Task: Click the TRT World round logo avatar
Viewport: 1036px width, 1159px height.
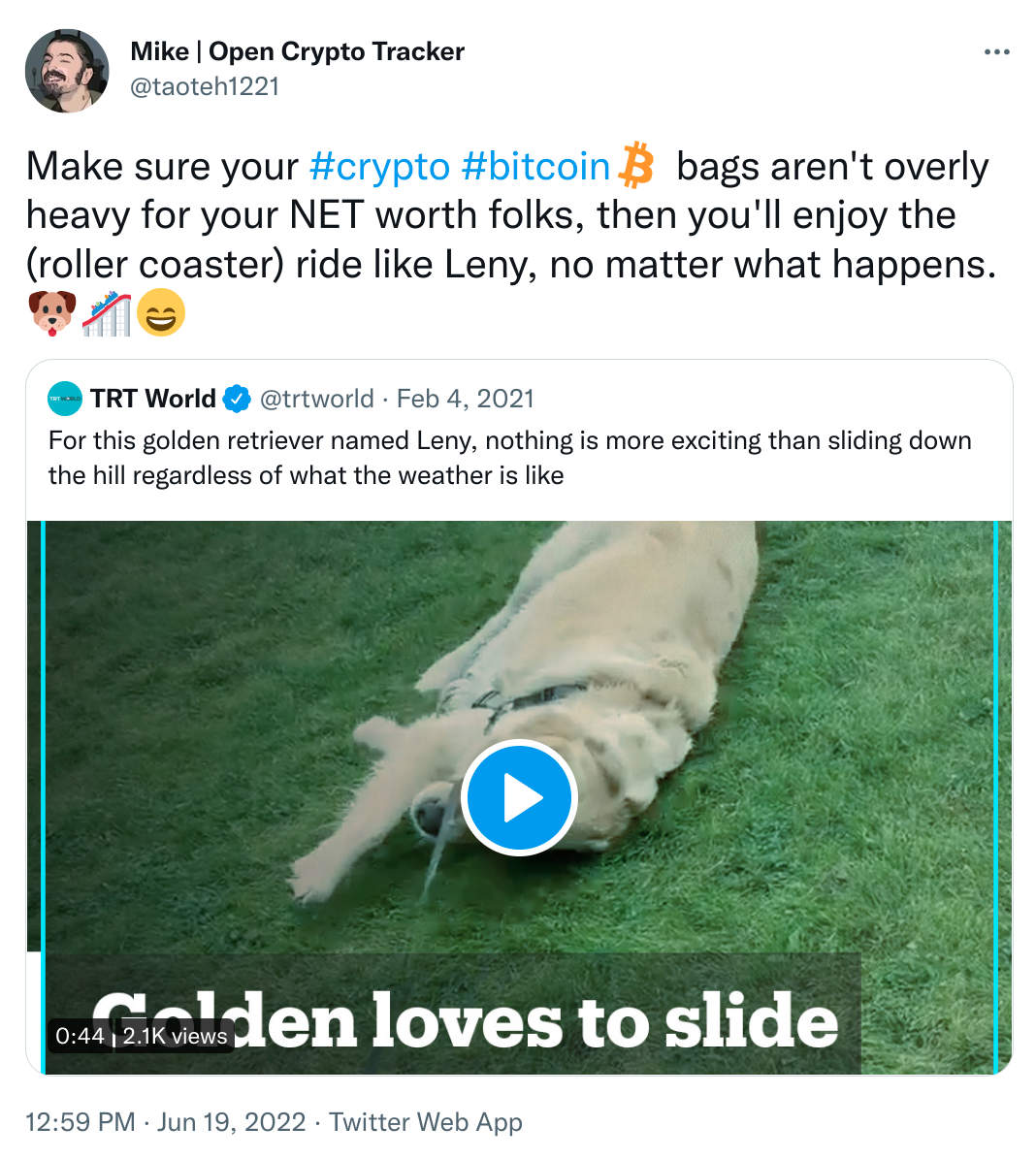Action: 66,399
